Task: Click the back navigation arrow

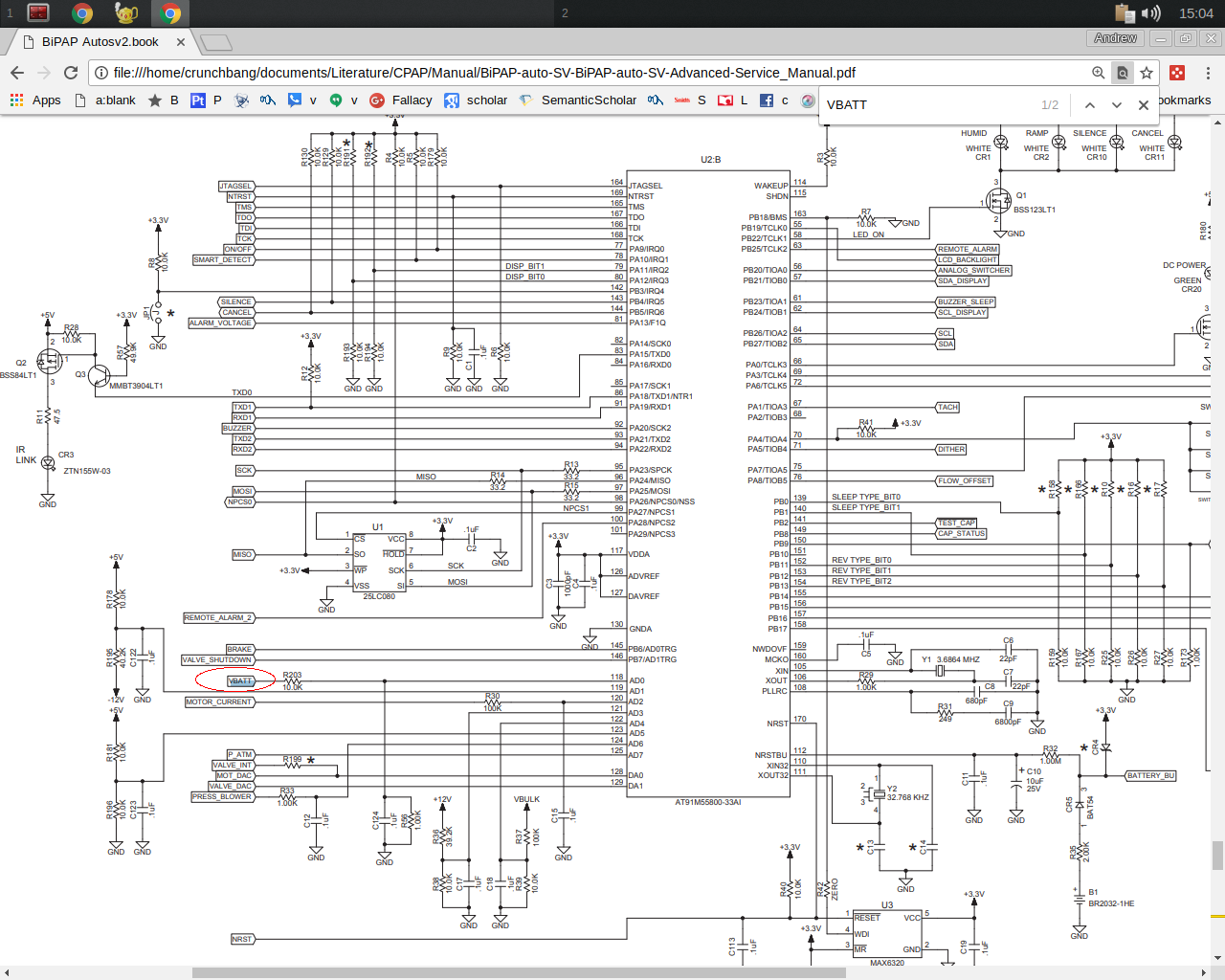Action: (x=17, y=73)
